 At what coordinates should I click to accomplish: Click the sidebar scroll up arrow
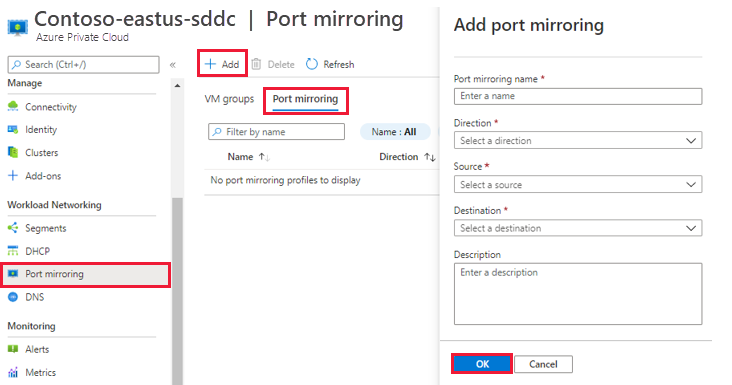(177, 86)
